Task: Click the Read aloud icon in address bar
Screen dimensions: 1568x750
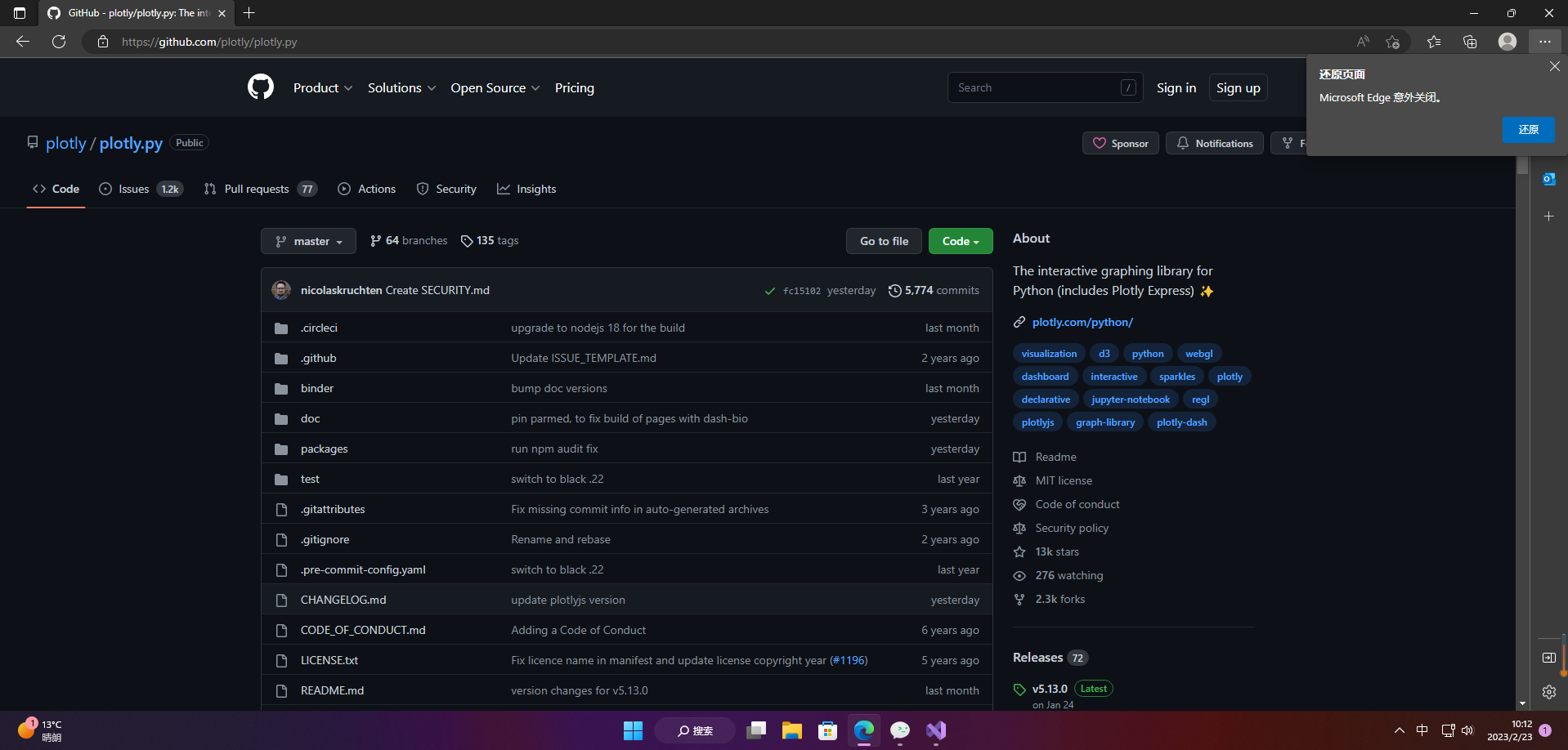Action: (1363, 42)
